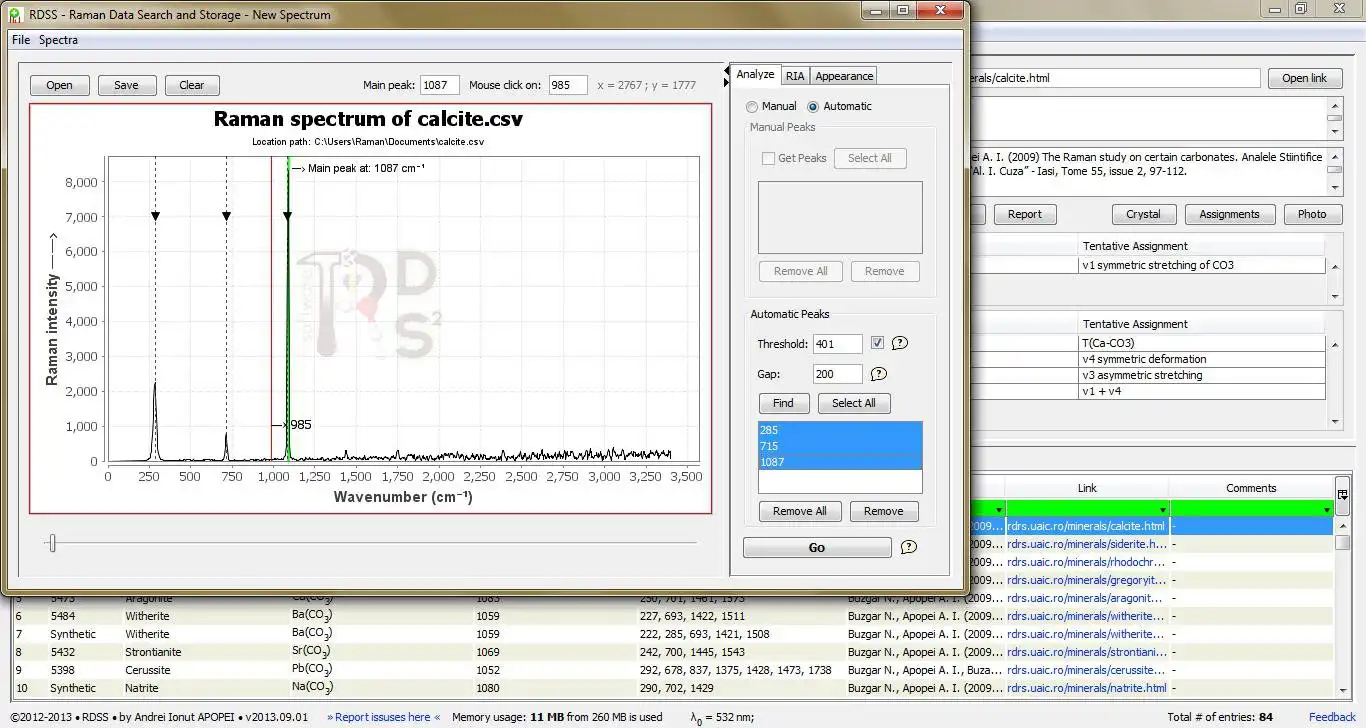1366x728 pixels.
Task: Click the table's vertical scrollbar up arrow
Action: pos(1342,525)
